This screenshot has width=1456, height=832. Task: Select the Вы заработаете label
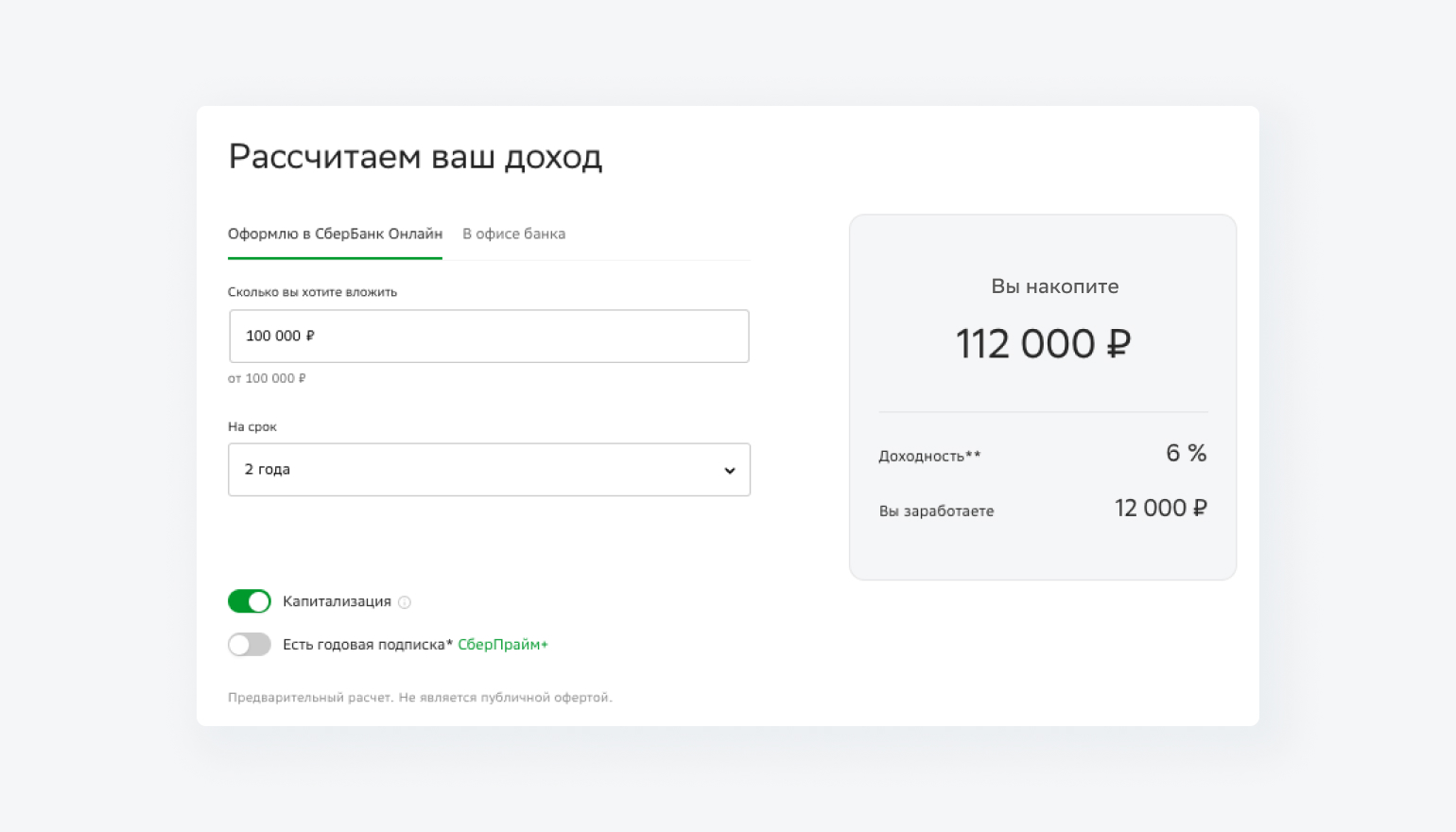pos(936,511)
